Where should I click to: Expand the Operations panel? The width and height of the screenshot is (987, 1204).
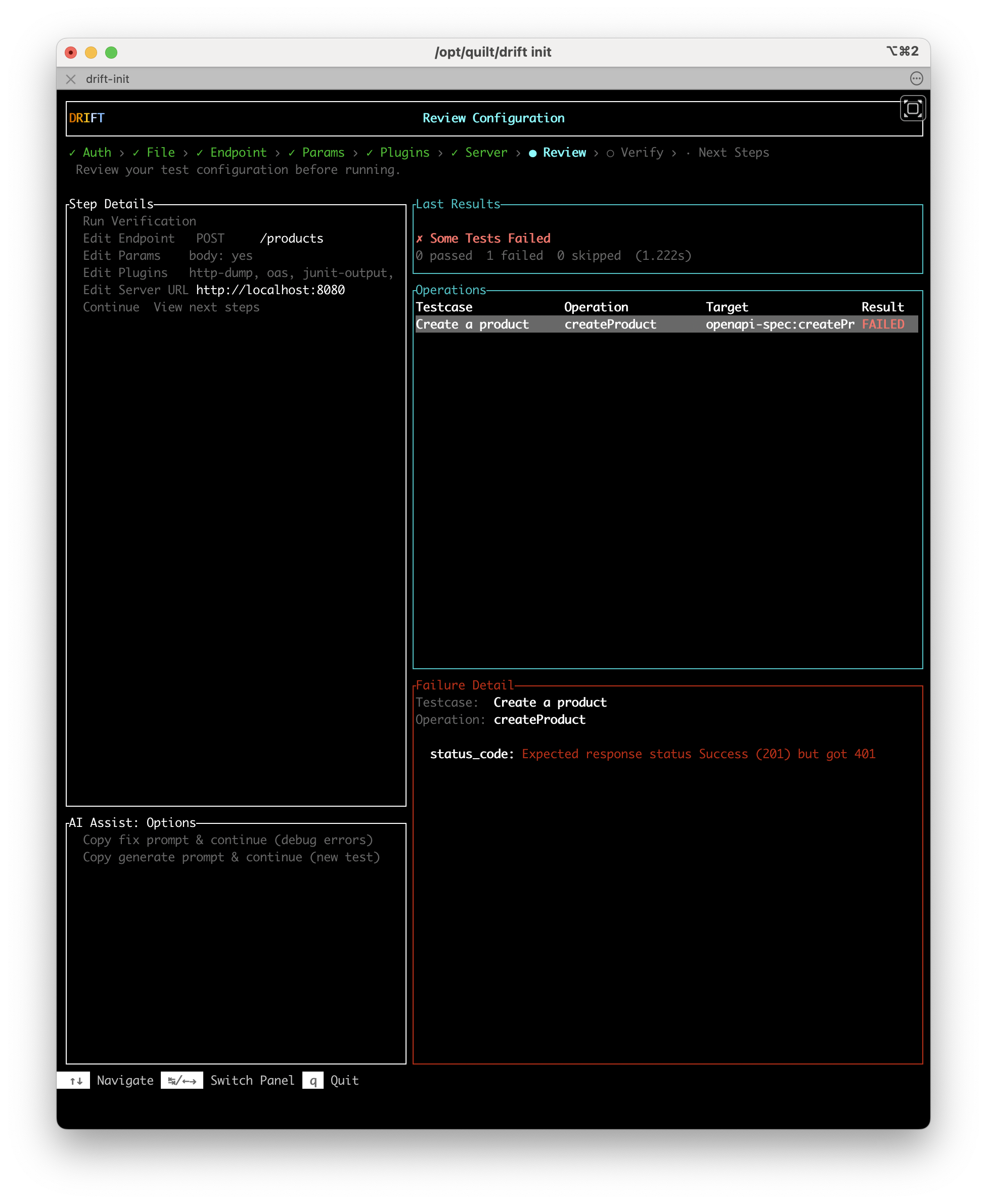pos(450,290)
